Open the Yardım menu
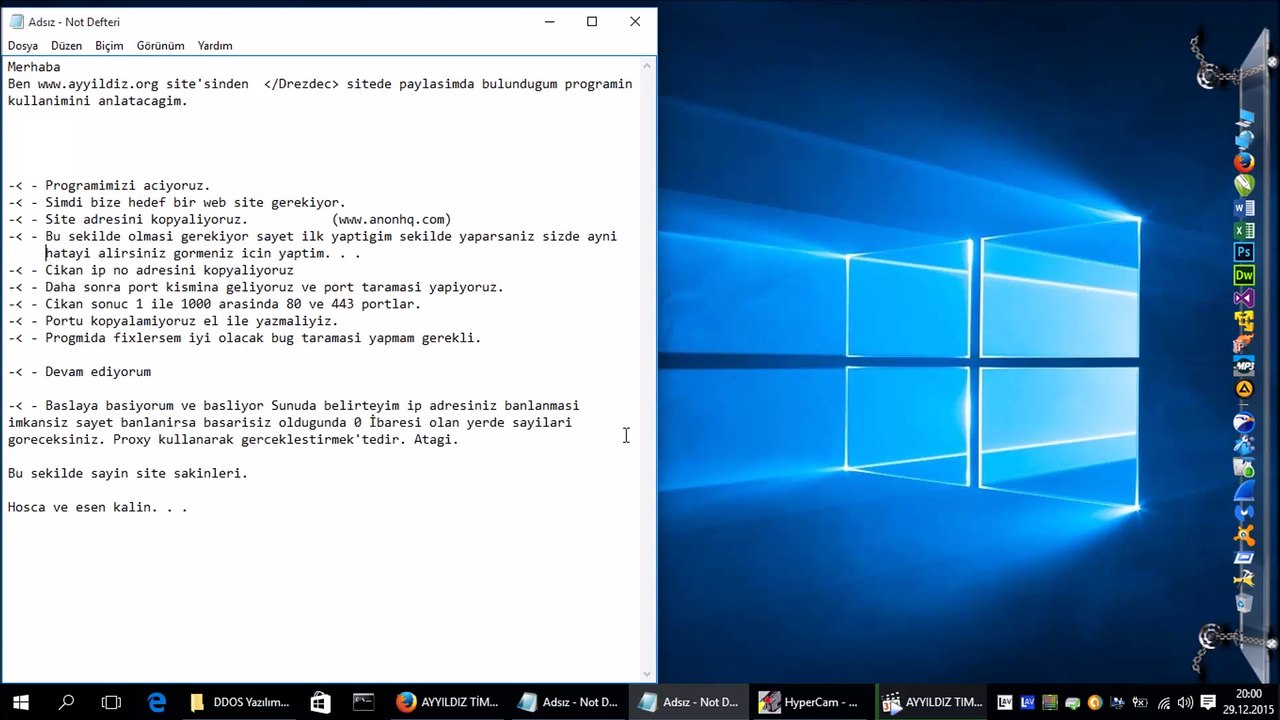The width and height of the screenshot is (1280, 720). (x=215, y=46)
